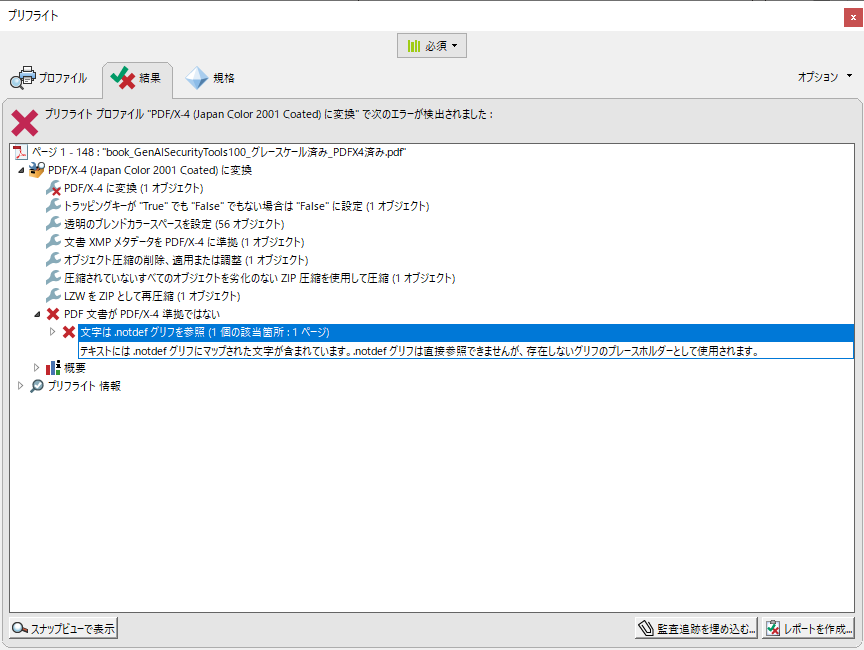This screenshot has height=650, width=864.
Task: Click the magnifier icon beside プリフライト 情報
Action: pyautogui.click(x=37, y=386)
